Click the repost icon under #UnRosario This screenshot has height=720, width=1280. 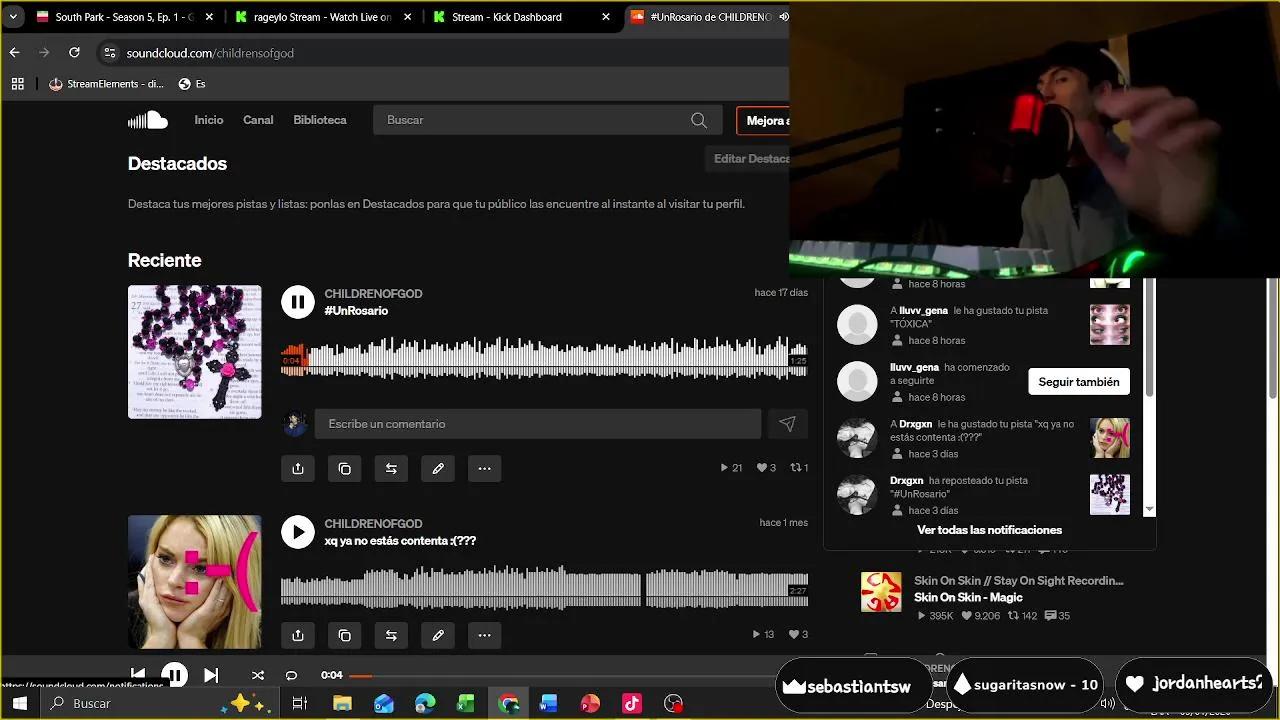[391, 468]
